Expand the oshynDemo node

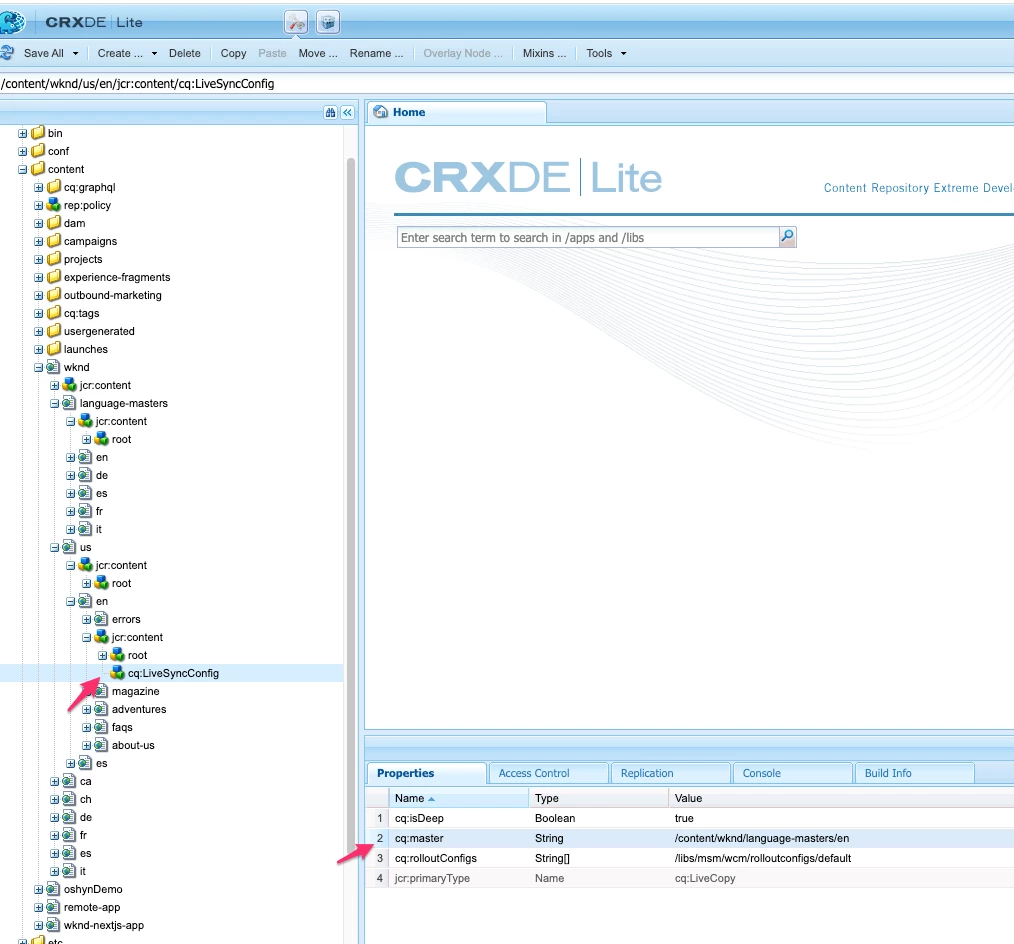click(x=39, y=890)
